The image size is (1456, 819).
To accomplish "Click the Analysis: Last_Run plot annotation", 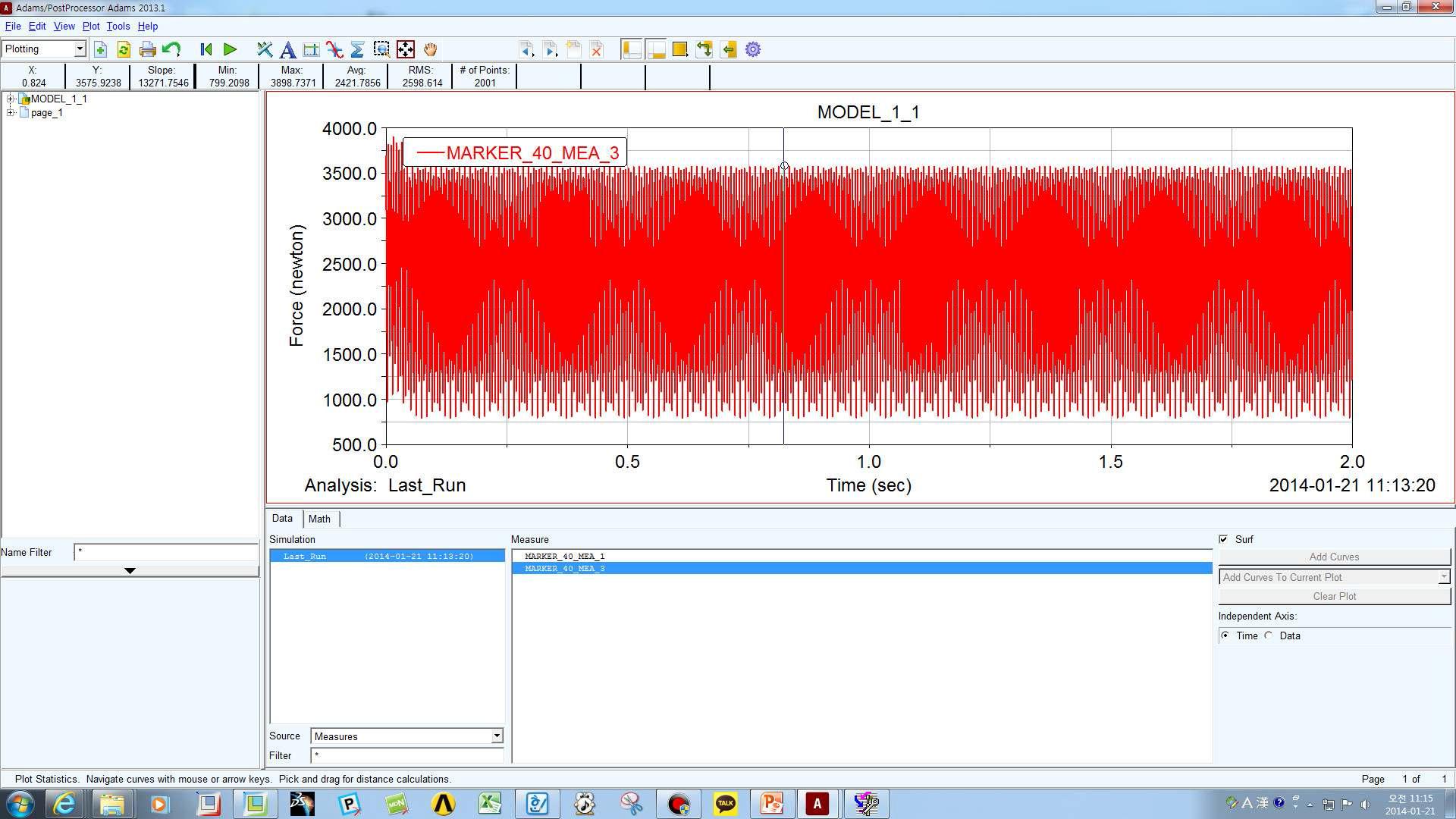I will (x=385, y=485).
